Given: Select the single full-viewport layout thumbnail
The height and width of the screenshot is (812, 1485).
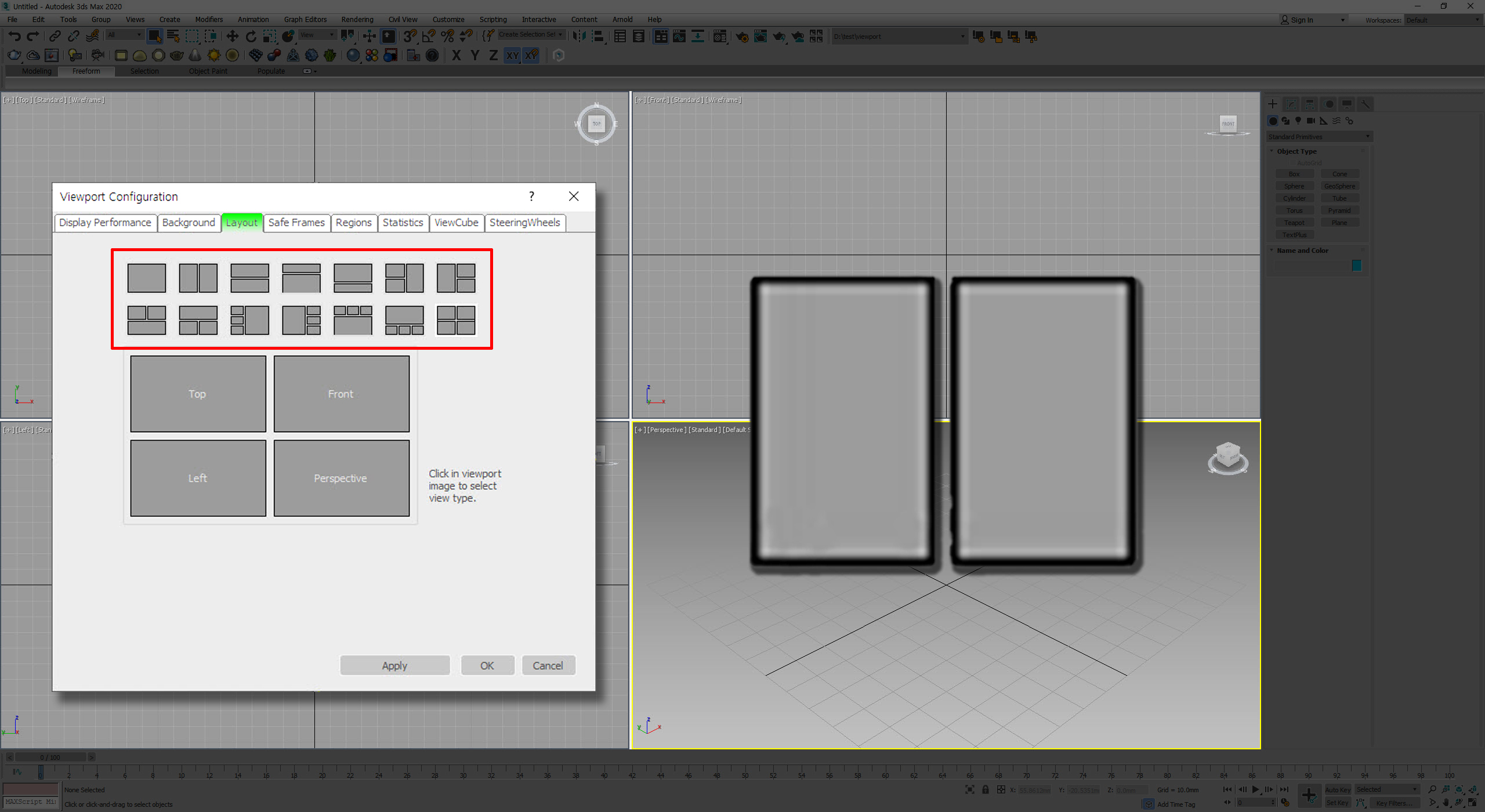Looking at the screenshot, I should point(146,278).
